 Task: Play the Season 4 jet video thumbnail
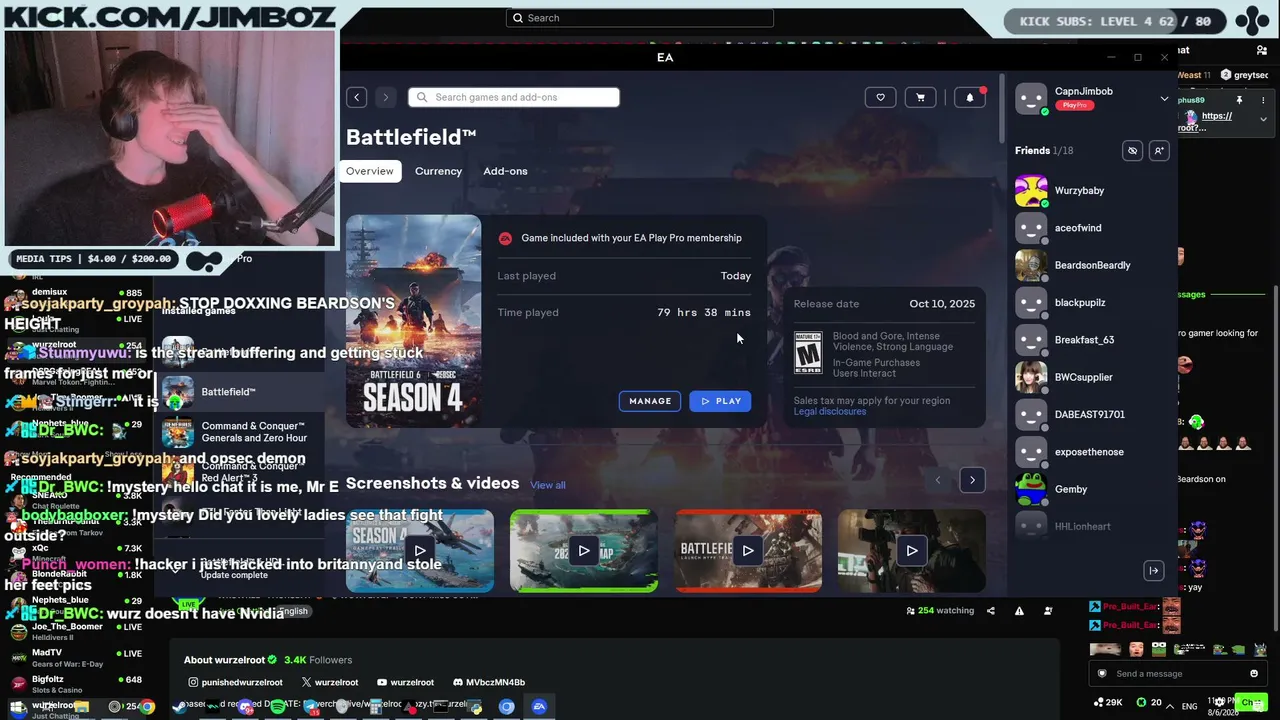tap(420, 550)
